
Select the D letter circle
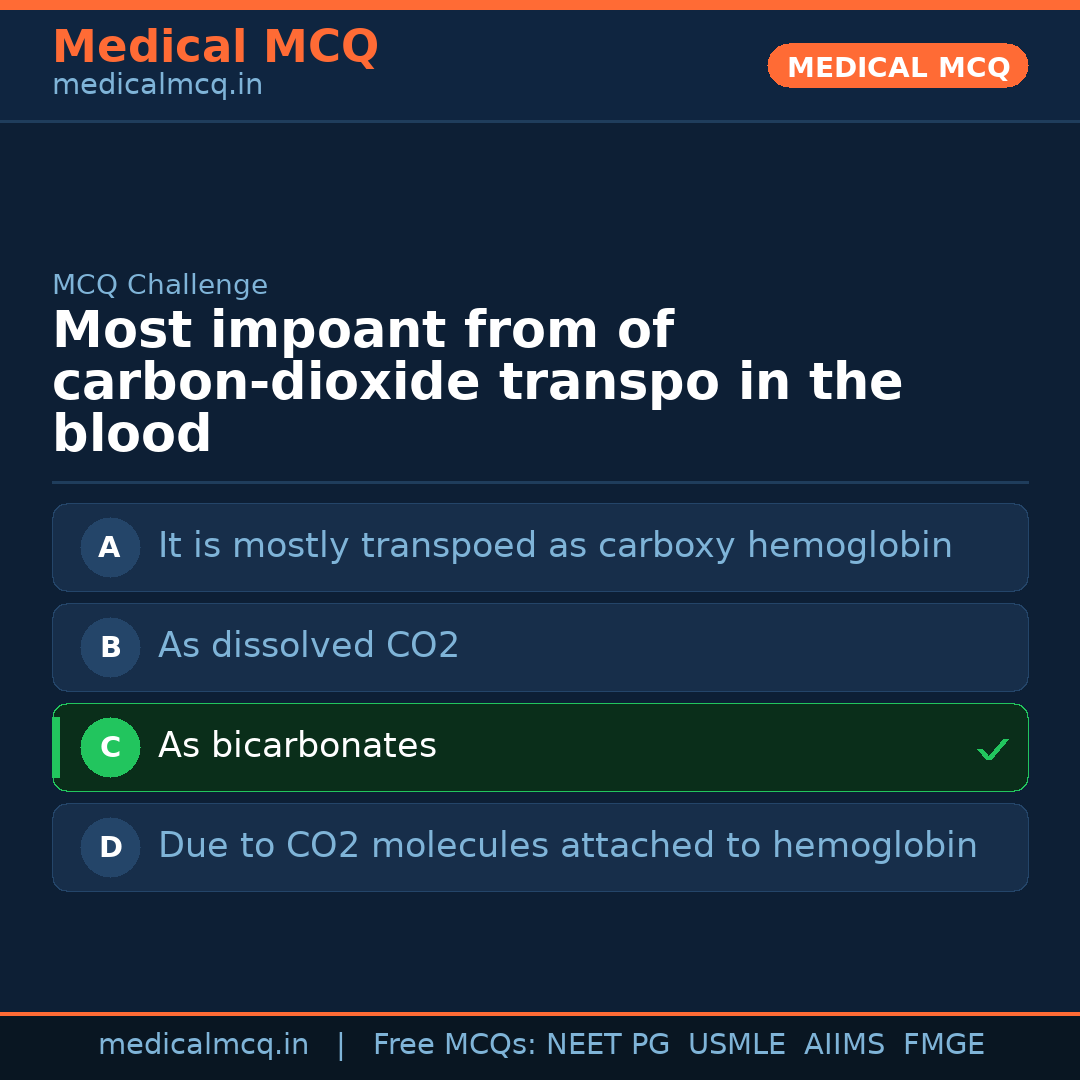pyautogui.click(x=110, y=848)
